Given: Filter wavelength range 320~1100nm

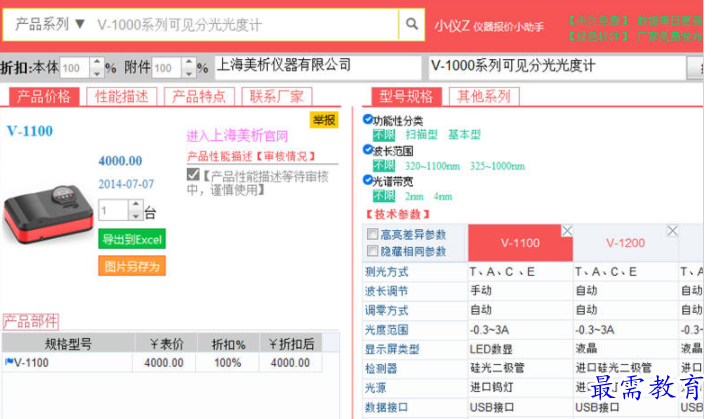Looking at the screenshot, I should [432, 166].
